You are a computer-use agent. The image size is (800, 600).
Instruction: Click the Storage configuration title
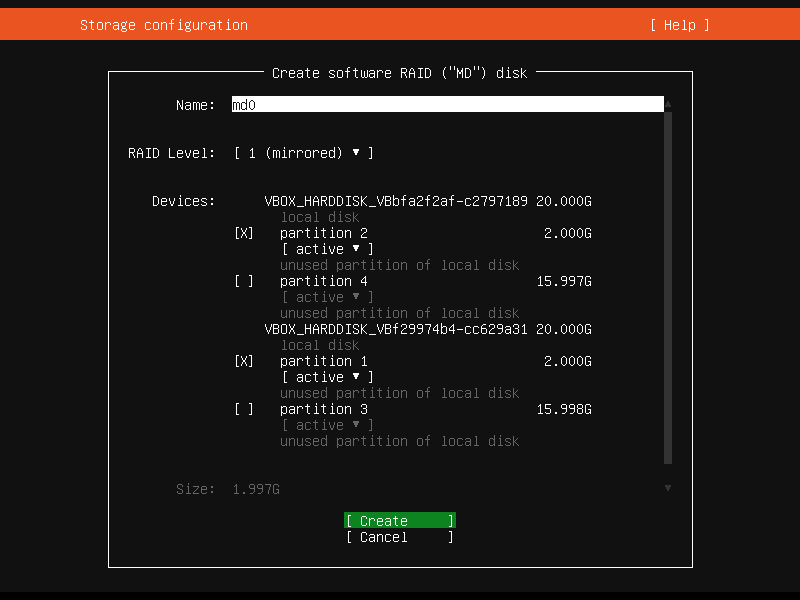(164, 25)
